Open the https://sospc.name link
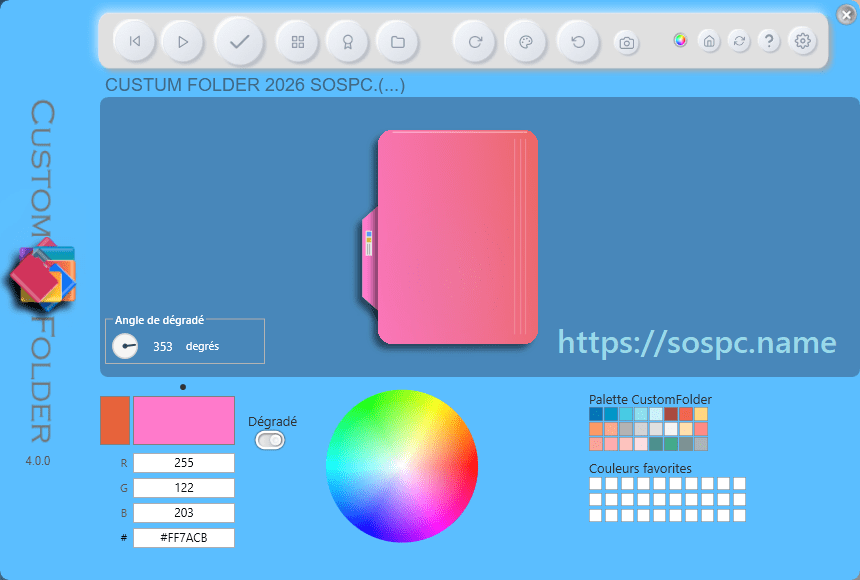860x580 pixels. coord(697,343)
